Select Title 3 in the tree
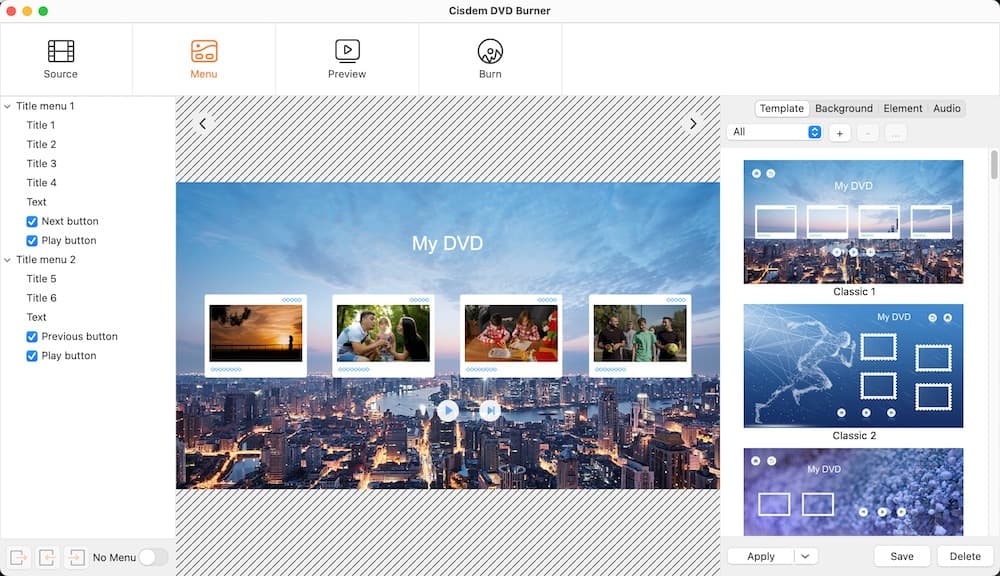This screenshot has width=1000, height=576. click(x=41, y=164)
